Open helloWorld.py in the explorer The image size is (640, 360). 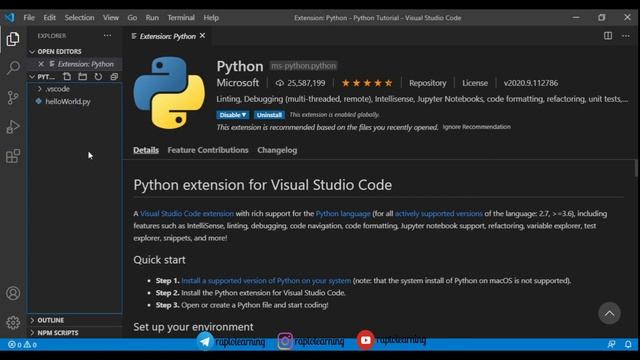coord(67,102)
